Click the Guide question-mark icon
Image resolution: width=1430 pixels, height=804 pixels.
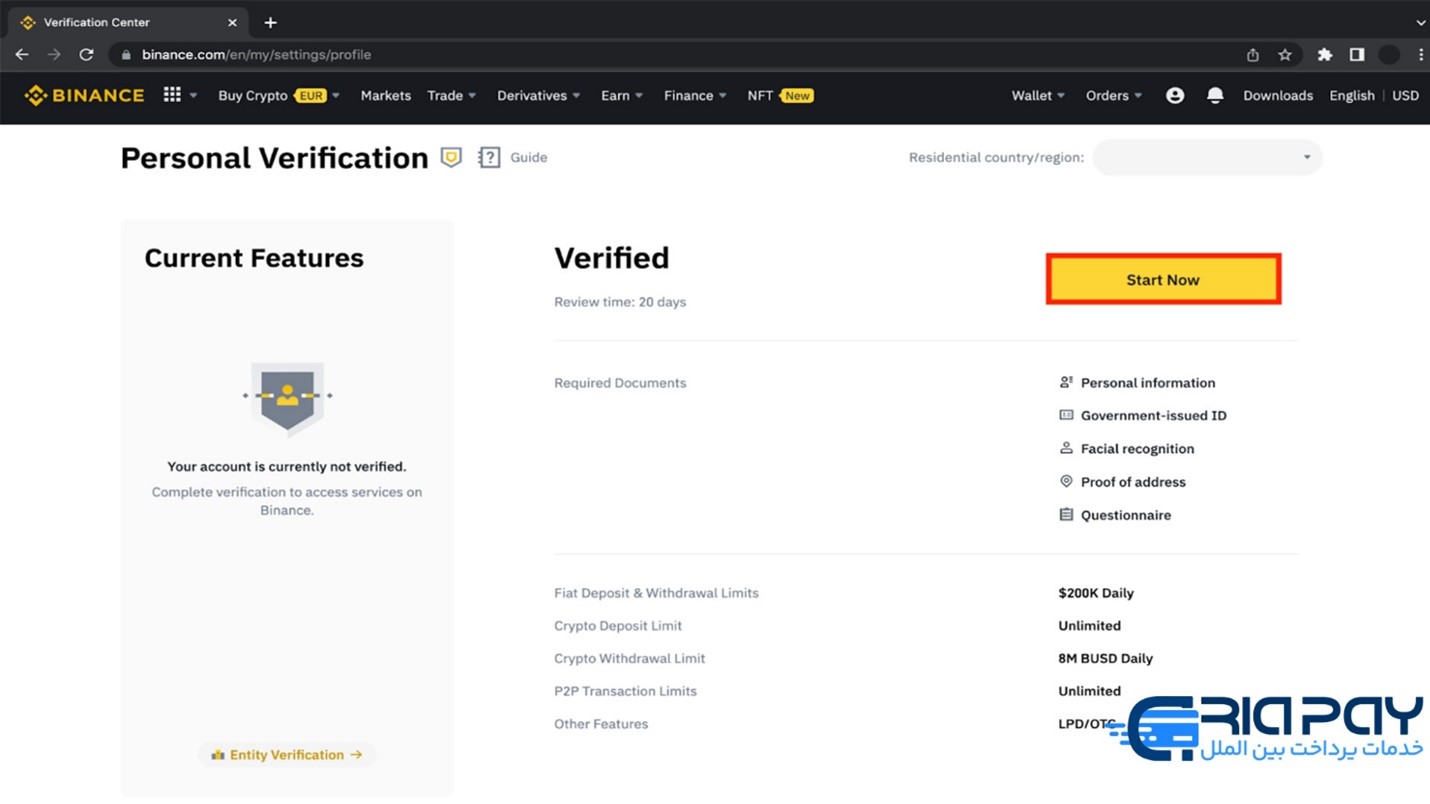click(489, 157)
